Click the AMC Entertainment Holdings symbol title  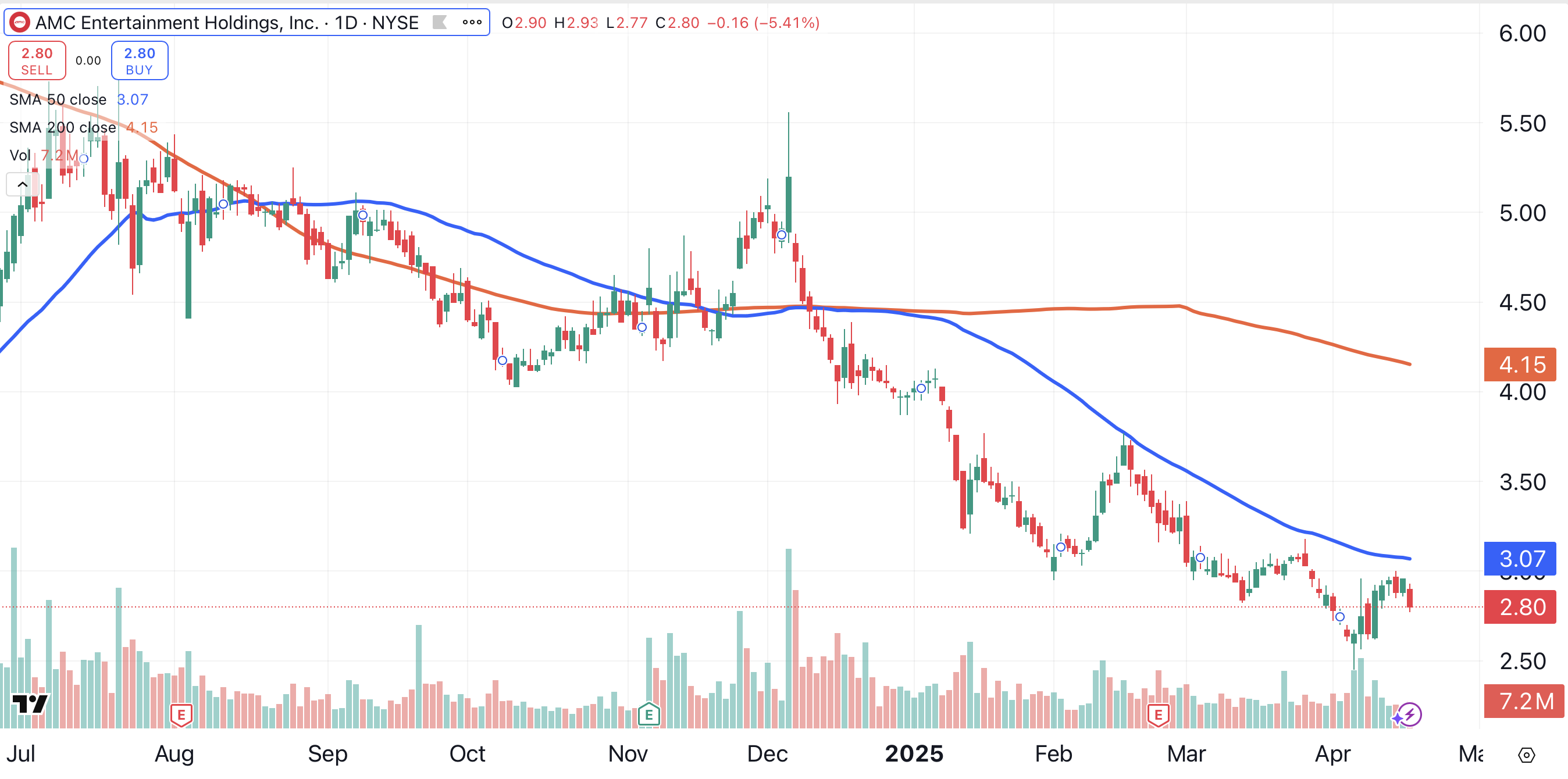177,23
